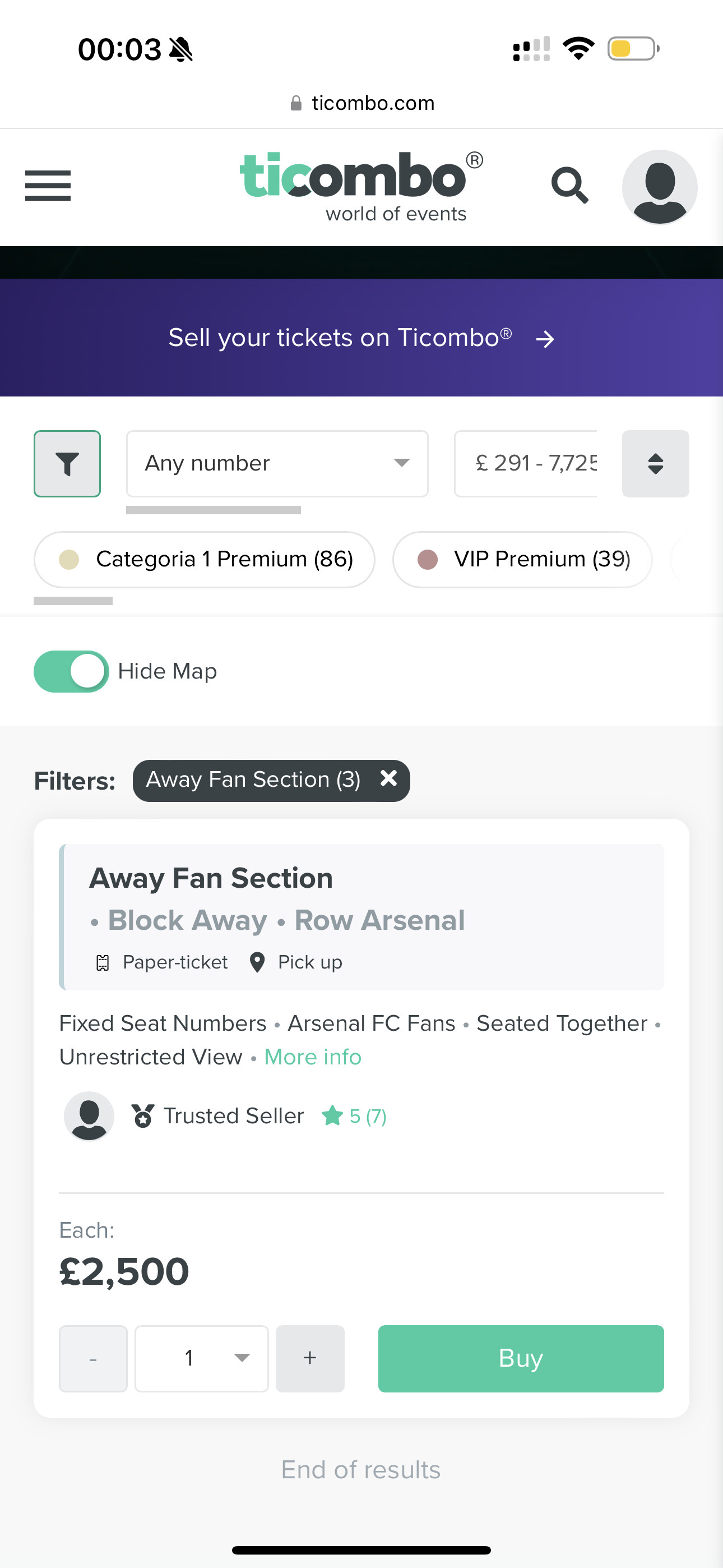
Task: Tap the sort arrows icon
Action: [x=655, y=463]
